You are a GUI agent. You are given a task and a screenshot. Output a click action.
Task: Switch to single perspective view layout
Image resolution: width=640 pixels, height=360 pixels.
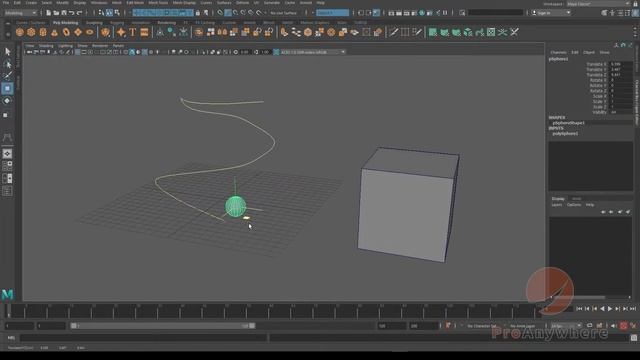(7, 153)
